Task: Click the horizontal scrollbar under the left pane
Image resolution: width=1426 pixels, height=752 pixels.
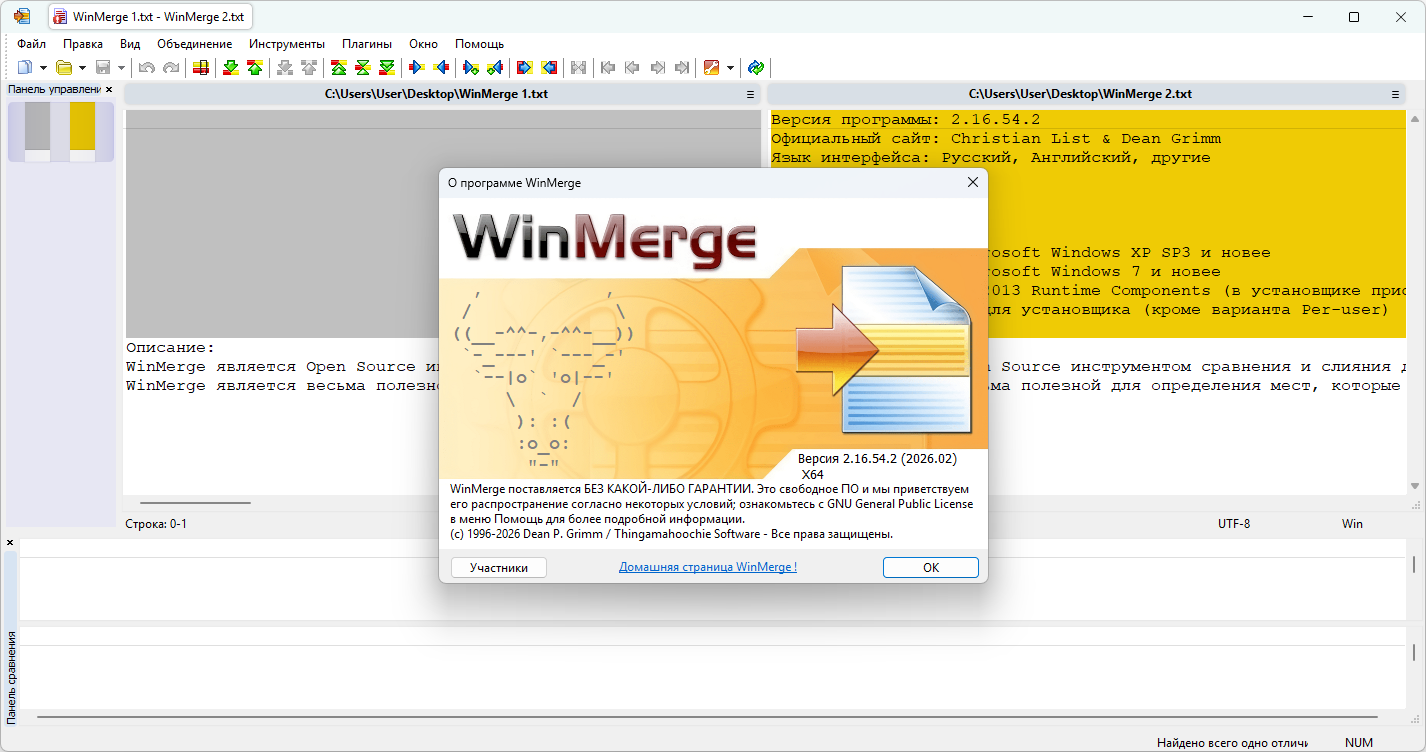Action: [195, 502]
